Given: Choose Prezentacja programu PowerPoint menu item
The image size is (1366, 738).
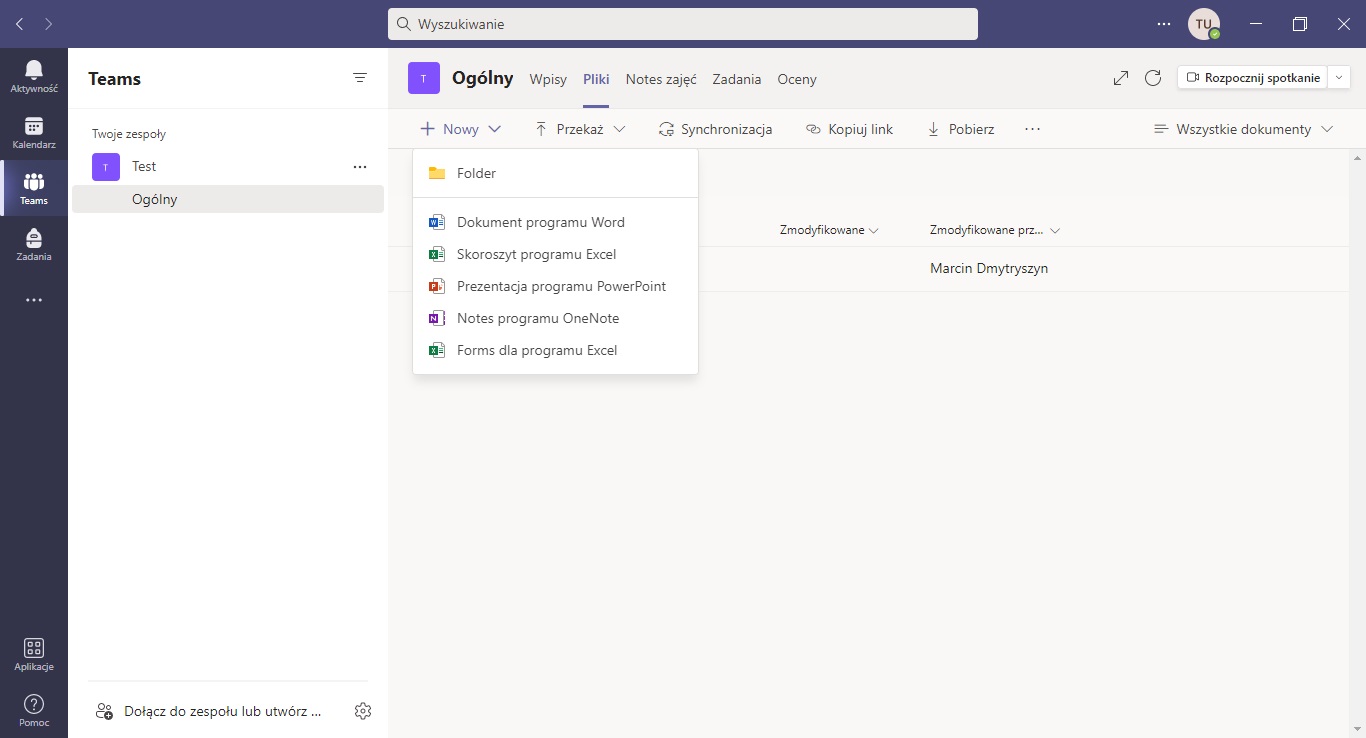Looking at the screenshot, I should (560, 286).
